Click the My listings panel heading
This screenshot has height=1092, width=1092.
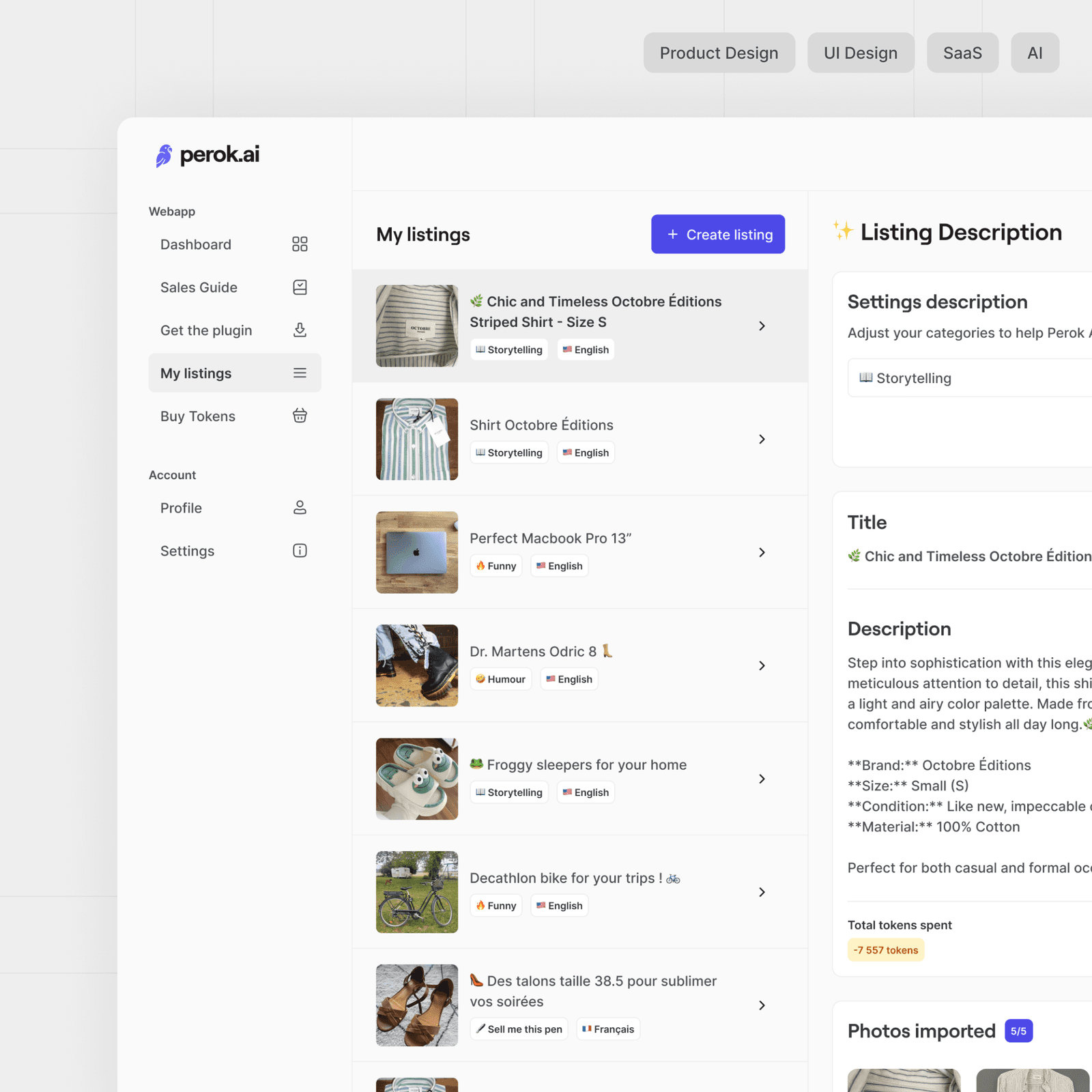point(423,235)
